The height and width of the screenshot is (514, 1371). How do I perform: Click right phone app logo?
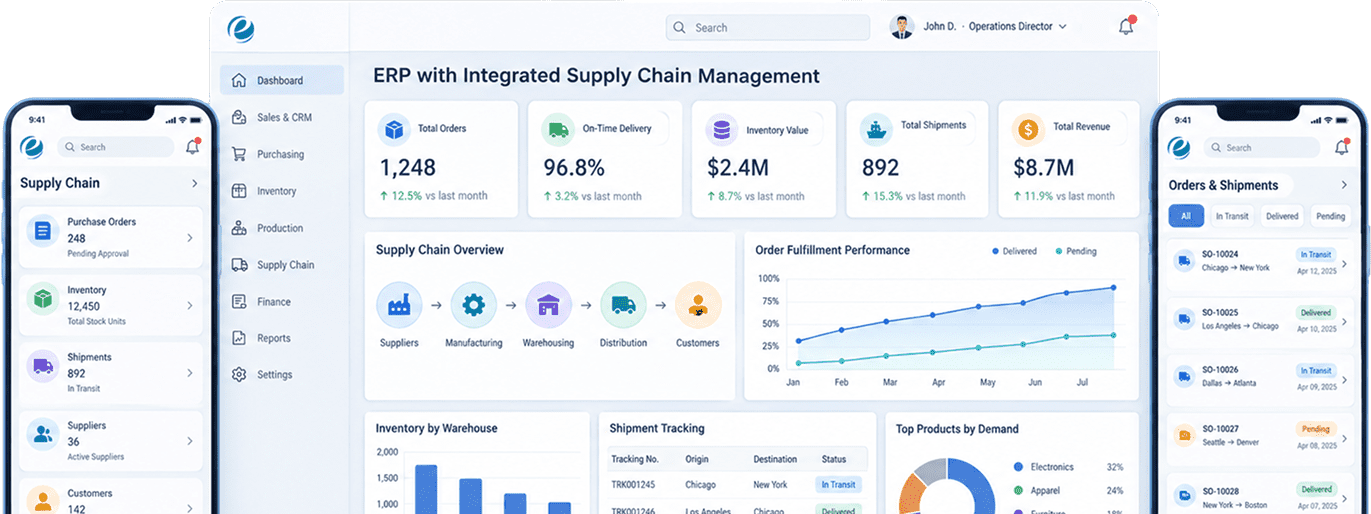(x=1179, y=147)
